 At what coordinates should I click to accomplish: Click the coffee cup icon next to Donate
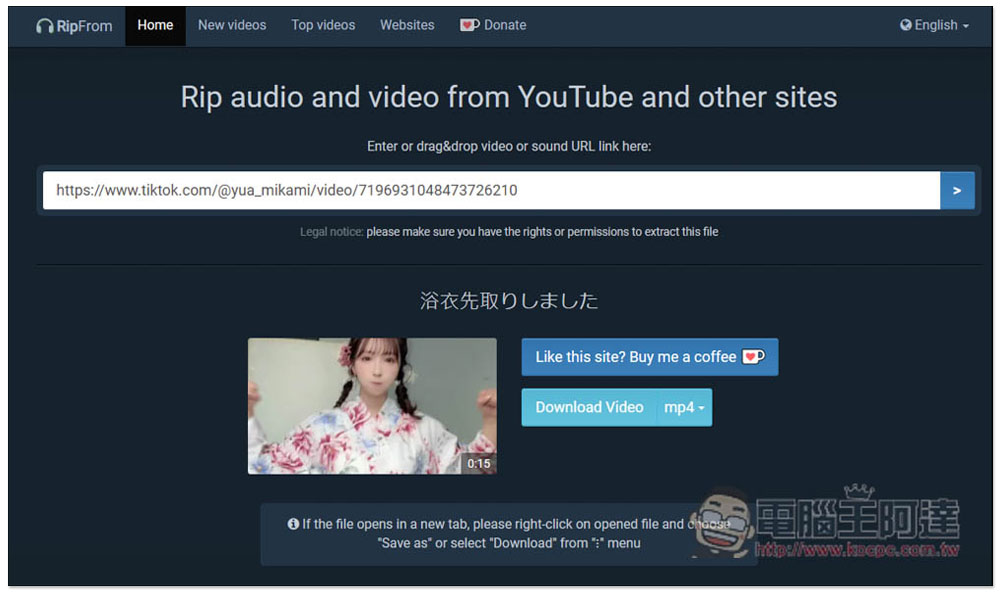click(470, 25)
